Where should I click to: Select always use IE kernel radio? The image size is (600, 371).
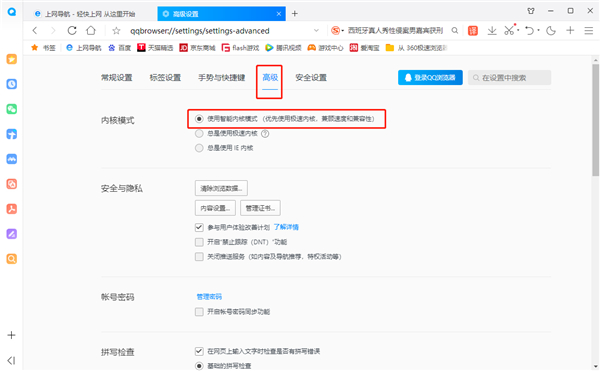tap(199, 148)
